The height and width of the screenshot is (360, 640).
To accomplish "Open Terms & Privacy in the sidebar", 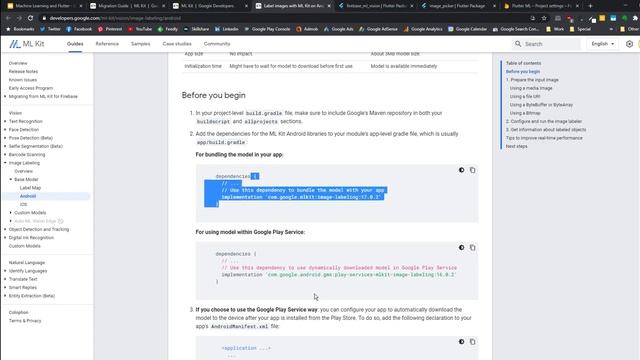I will (25, 321).
